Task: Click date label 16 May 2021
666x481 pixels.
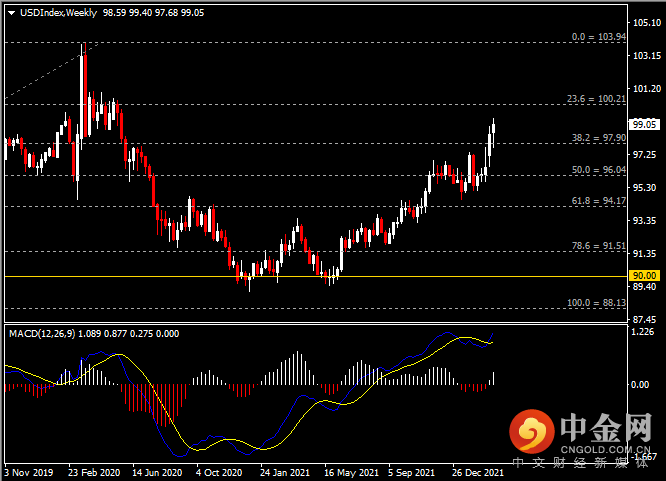Action: point(351,473)
